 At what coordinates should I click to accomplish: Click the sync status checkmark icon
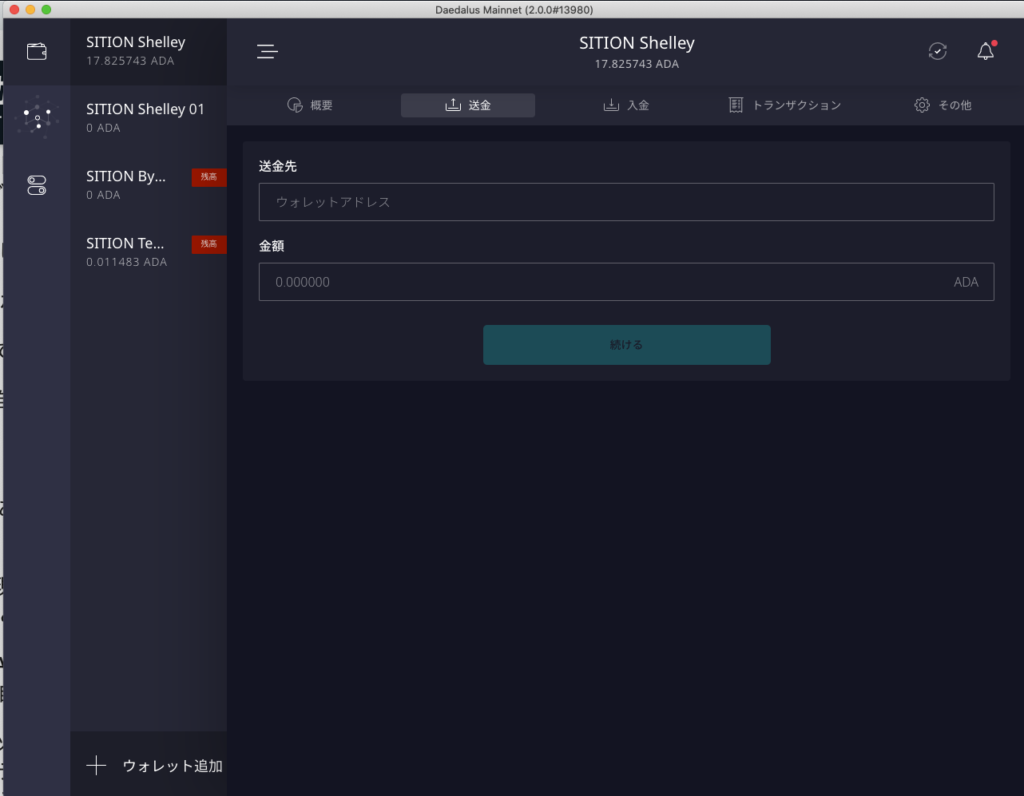point(937,52)
